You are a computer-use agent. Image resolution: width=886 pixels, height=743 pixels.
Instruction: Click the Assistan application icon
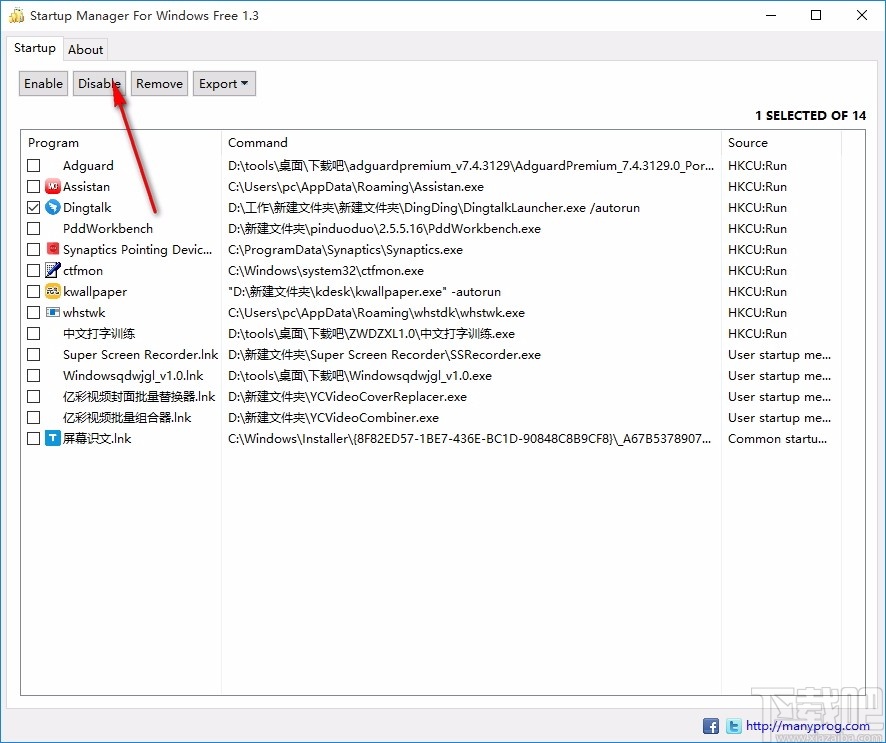pos(52,186)
